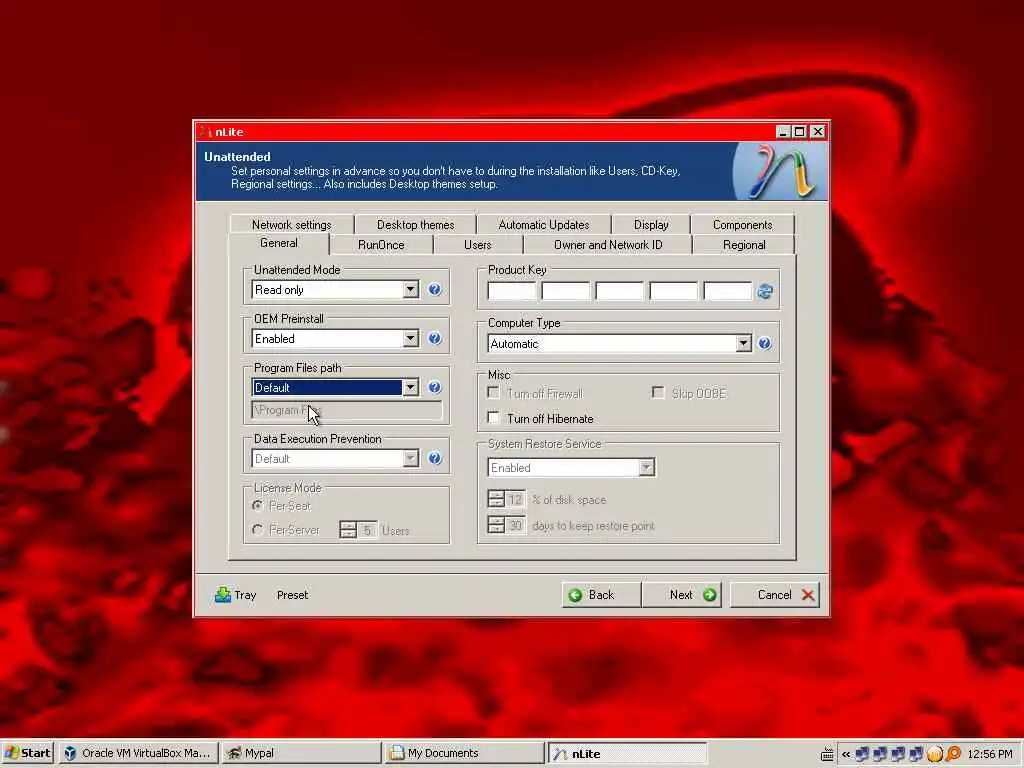
Task: Switch to Regional tab
Action: [x=744, y=245]
